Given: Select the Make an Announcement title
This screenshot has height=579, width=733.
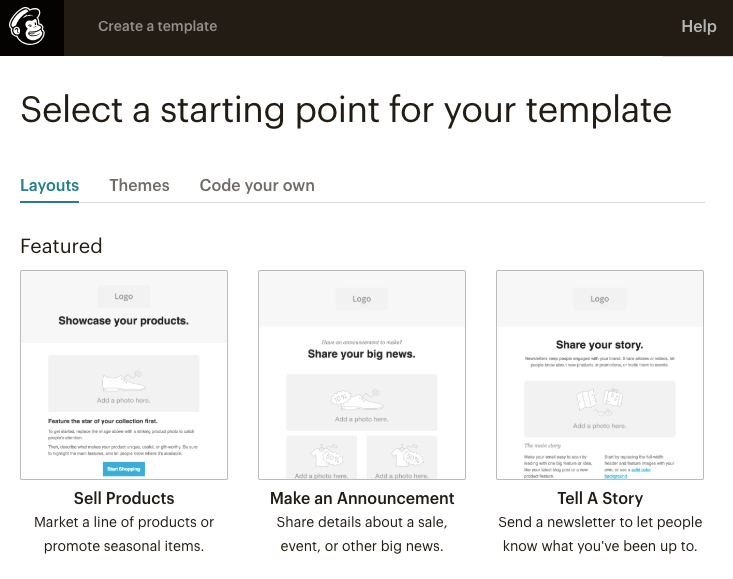Looking at the screenshot, I should [362, 498].
